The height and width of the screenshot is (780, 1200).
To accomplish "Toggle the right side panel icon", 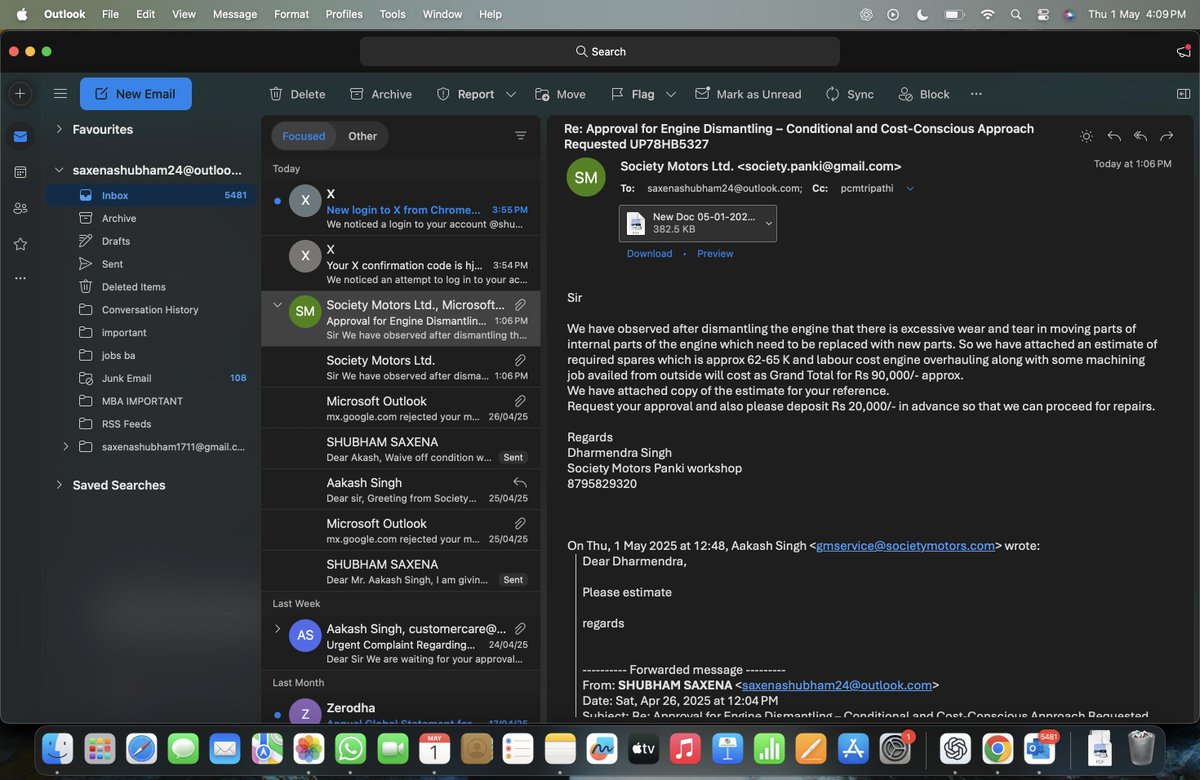I will pos(1183,94).
